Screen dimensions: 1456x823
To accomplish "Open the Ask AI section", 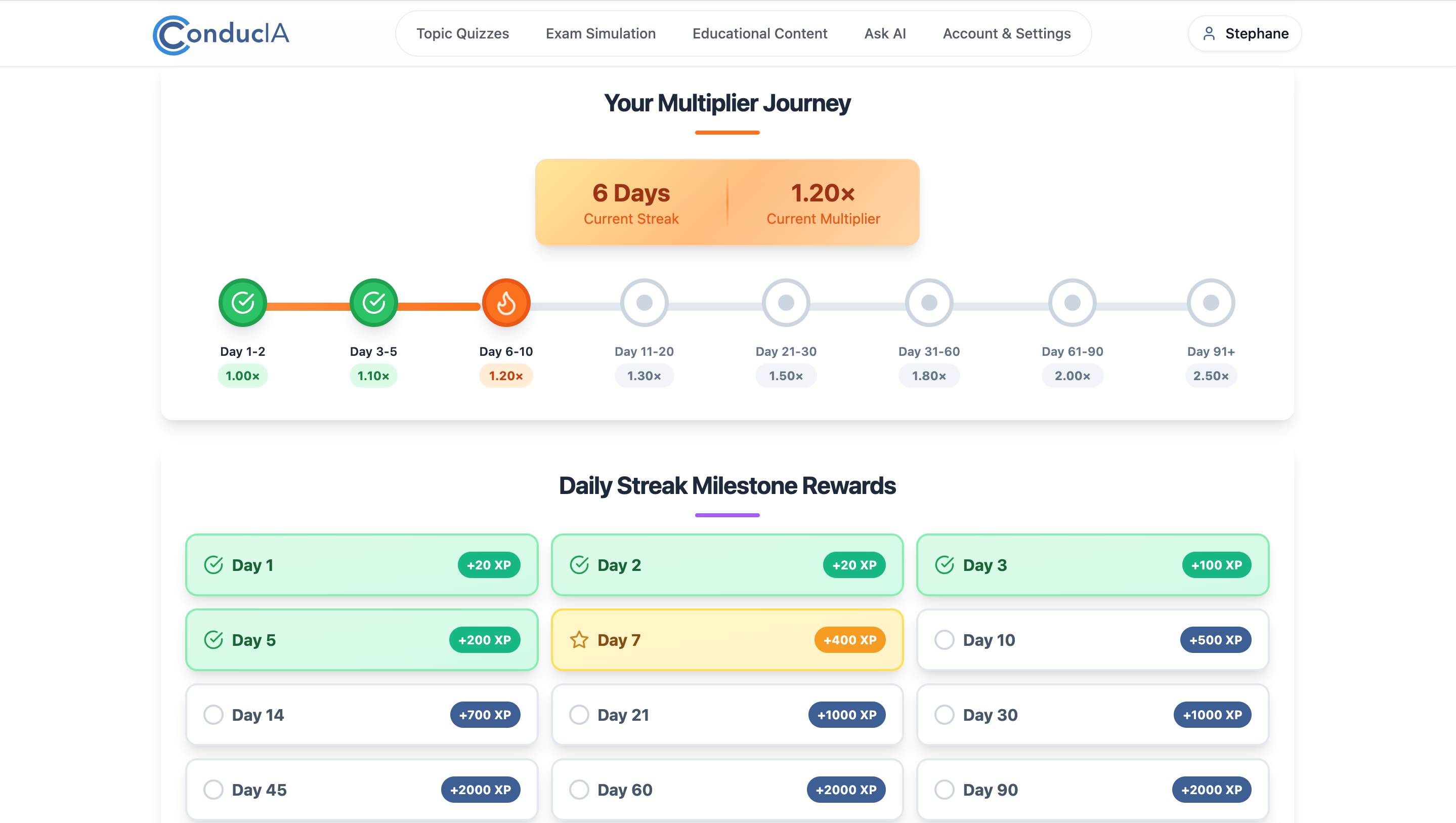I will tap(884, 33).
